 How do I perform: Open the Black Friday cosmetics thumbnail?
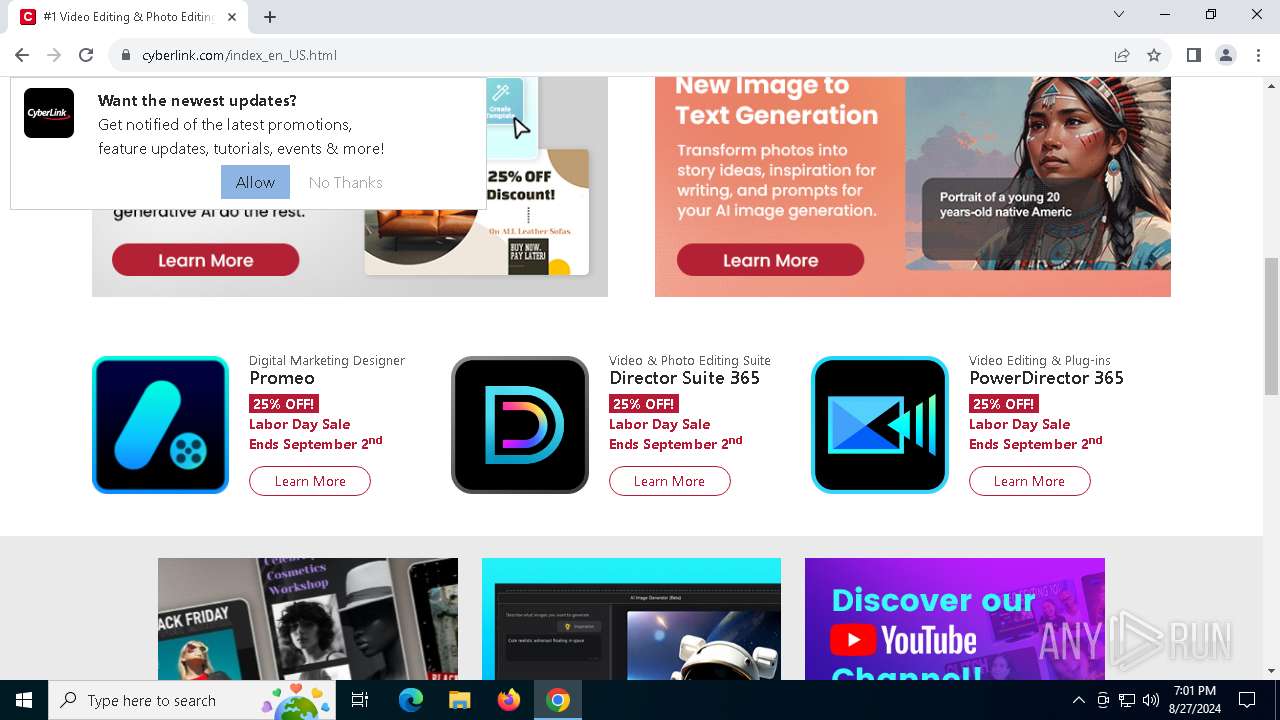point(308,619)
